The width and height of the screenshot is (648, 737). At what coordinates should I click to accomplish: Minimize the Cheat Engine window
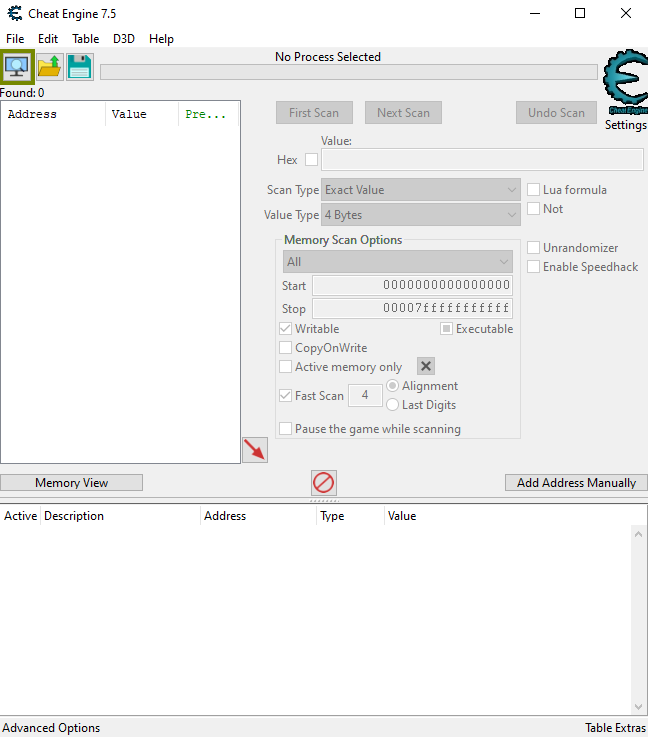pos(535,13)
